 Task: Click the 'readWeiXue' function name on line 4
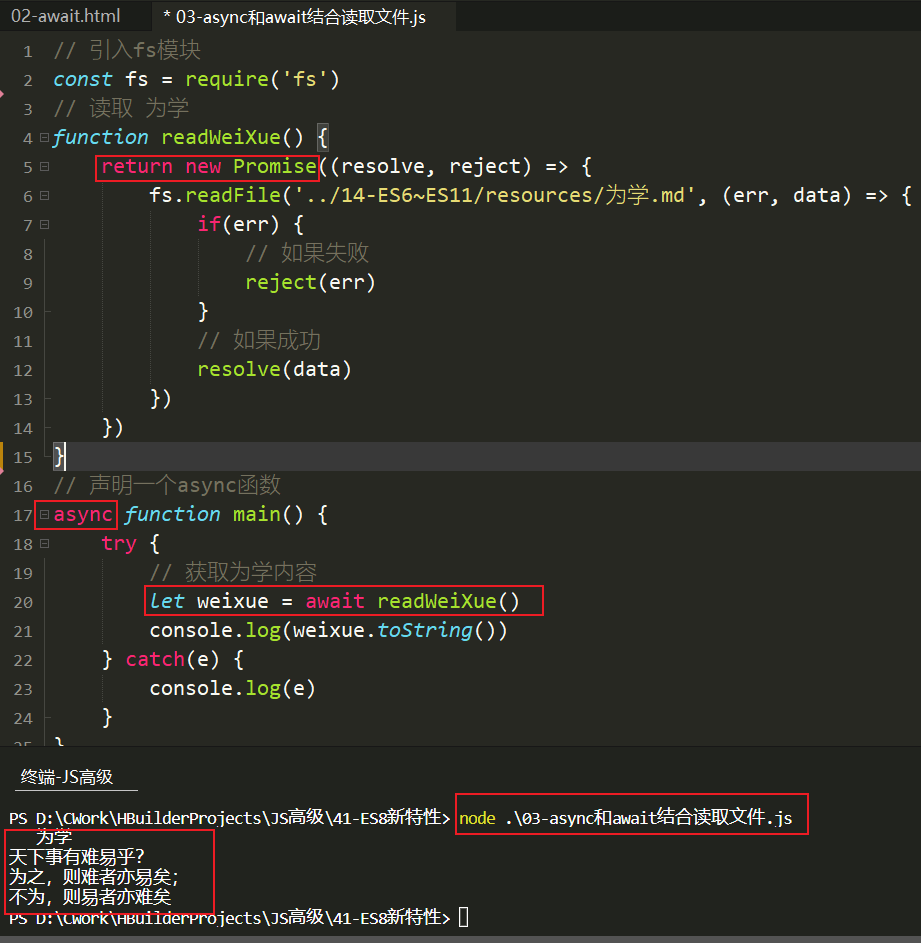pos(221,138)
